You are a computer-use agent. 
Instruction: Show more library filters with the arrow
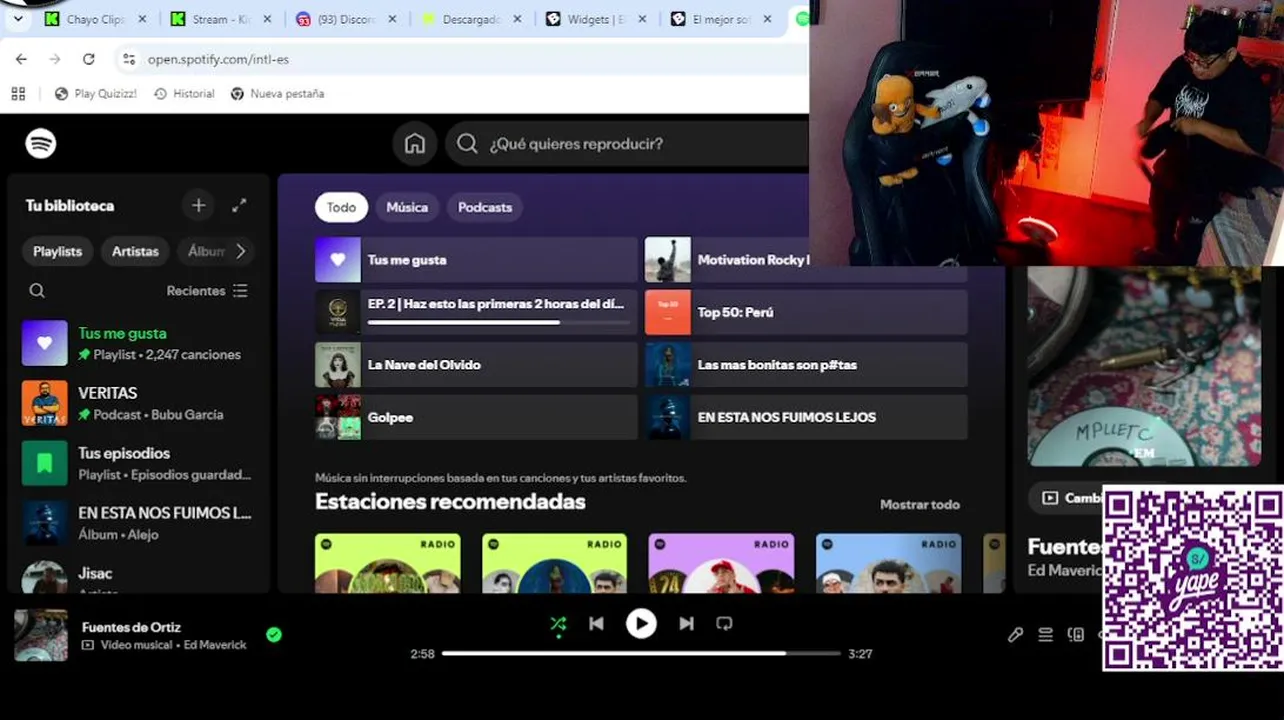click(240, 251)
